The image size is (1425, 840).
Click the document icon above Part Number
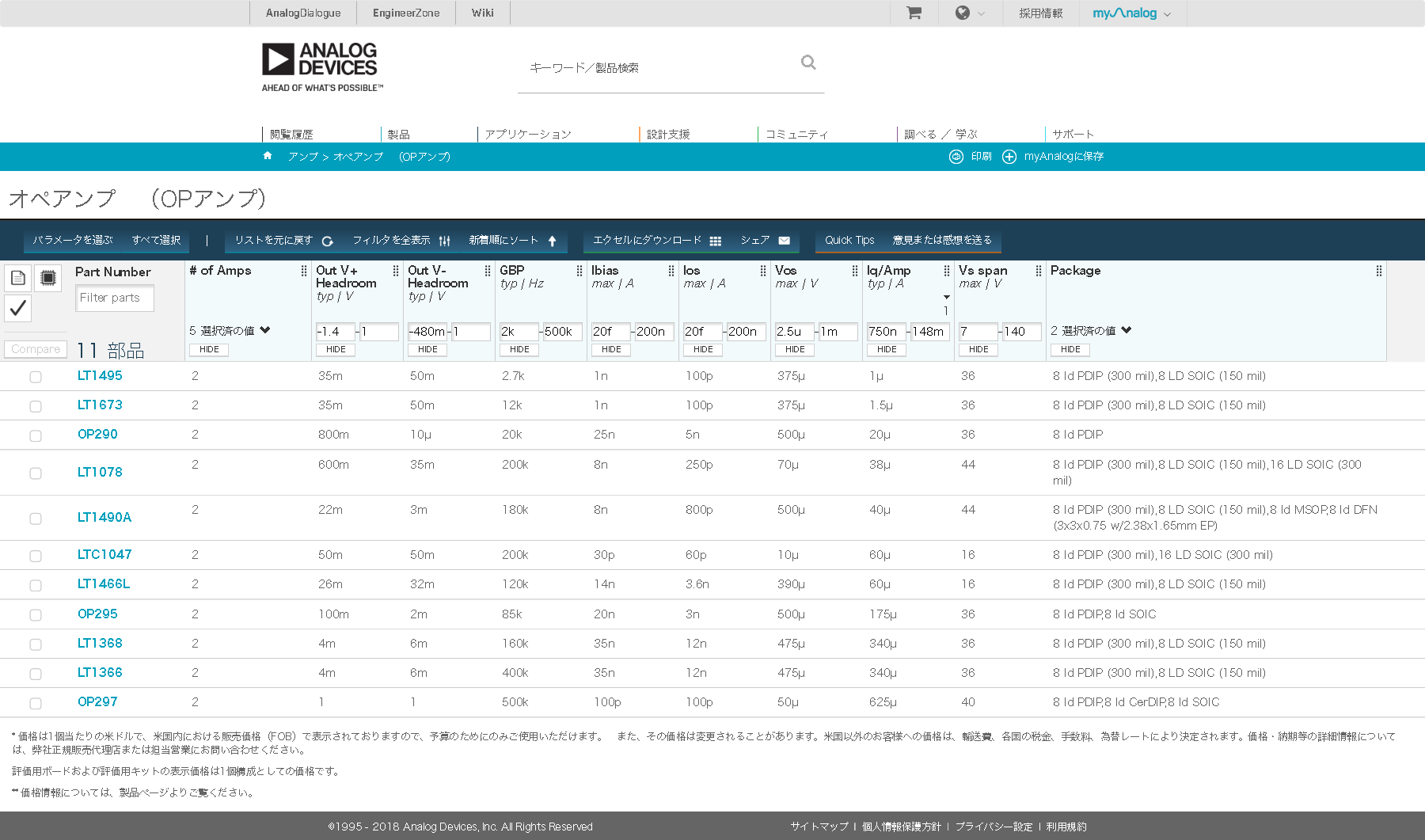pyautogui.click(x=18, y=278)
